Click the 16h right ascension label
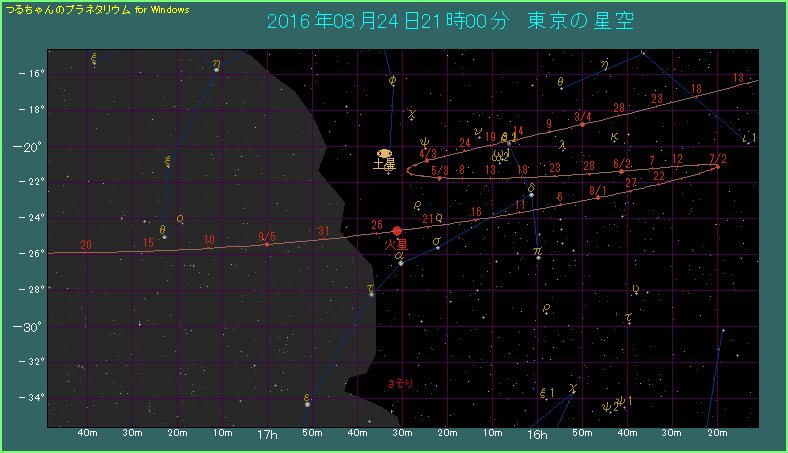788x453 pixels. [537, 436]
